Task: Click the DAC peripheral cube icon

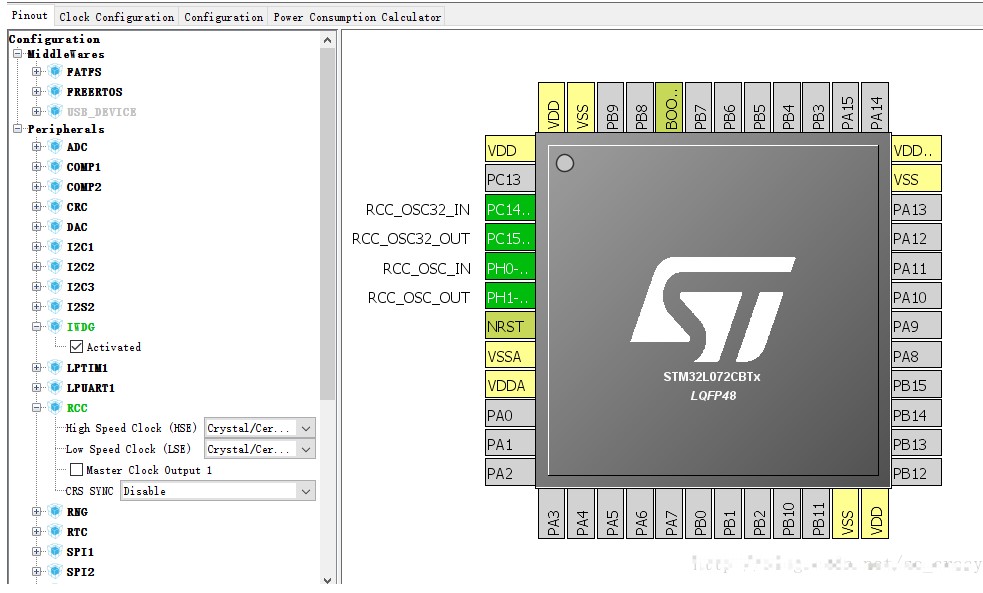Action: pyautogui.click(x=56, y=227)
